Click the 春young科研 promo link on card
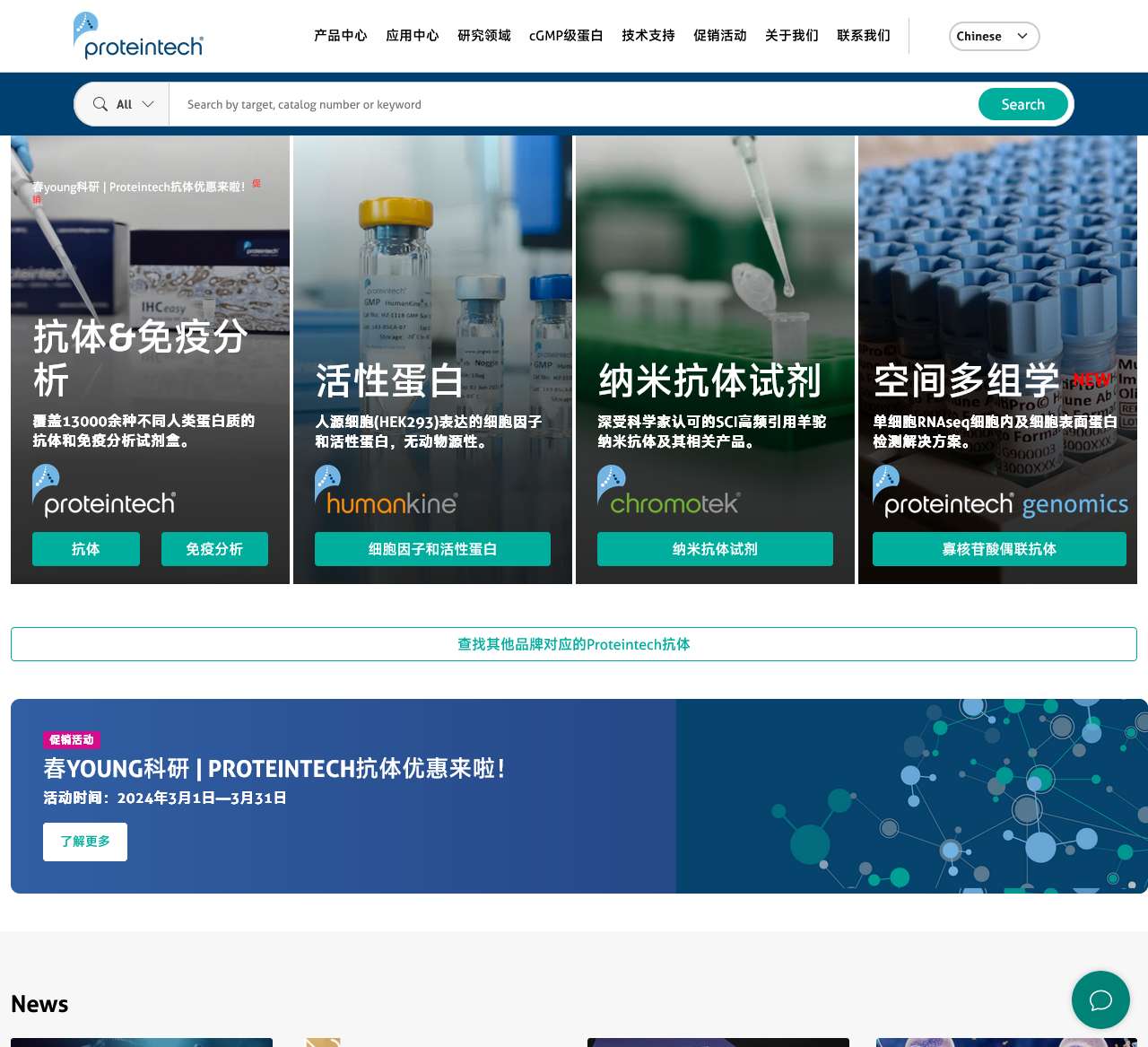 pos(139,187)
